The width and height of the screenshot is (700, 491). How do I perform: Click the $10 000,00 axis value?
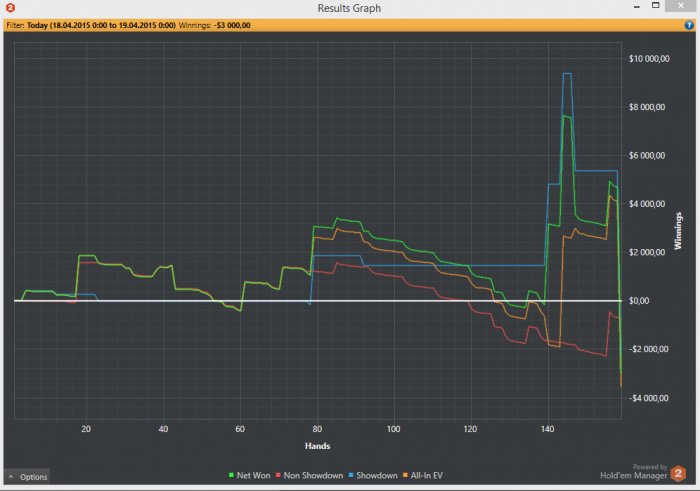pyautogui.click(x=652, y=58)
